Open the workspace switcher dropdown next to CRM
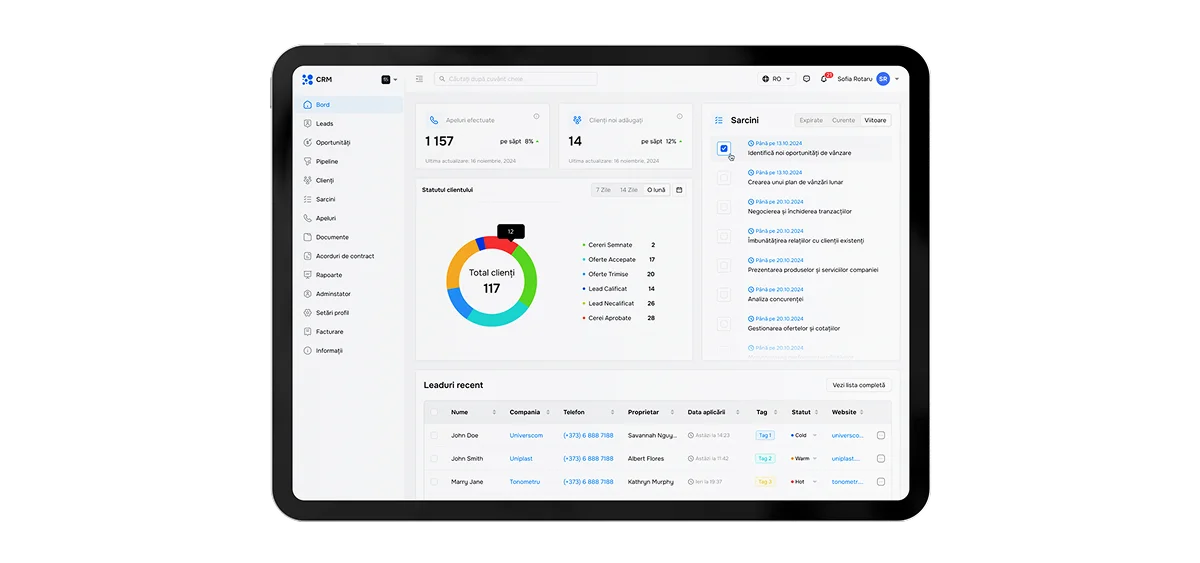The height and width of the screenshot is (563, 1200). (389, 79)
